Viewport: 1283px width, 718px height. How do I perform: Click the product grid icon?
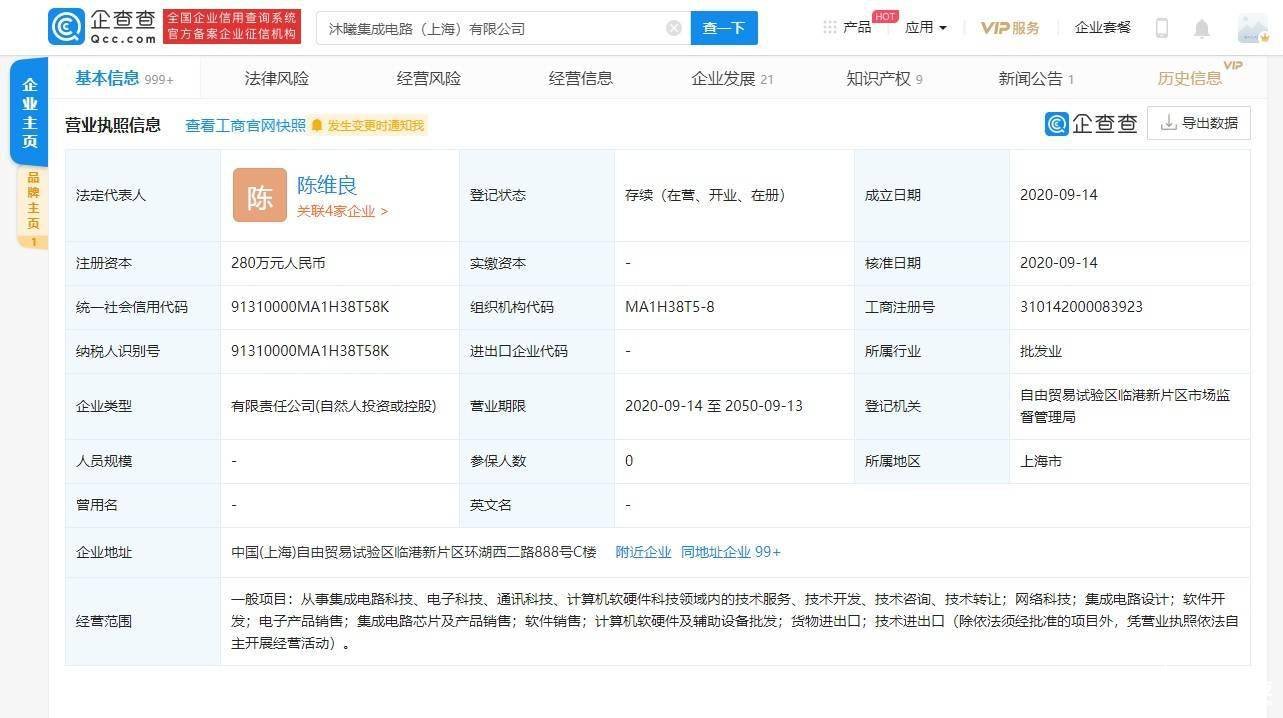(830, 28)
